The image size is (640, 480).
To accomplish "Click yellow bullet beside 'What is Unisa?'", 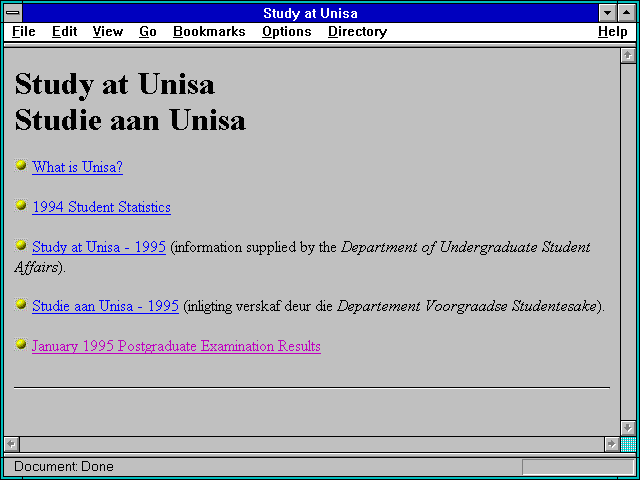I will [21, 165].
